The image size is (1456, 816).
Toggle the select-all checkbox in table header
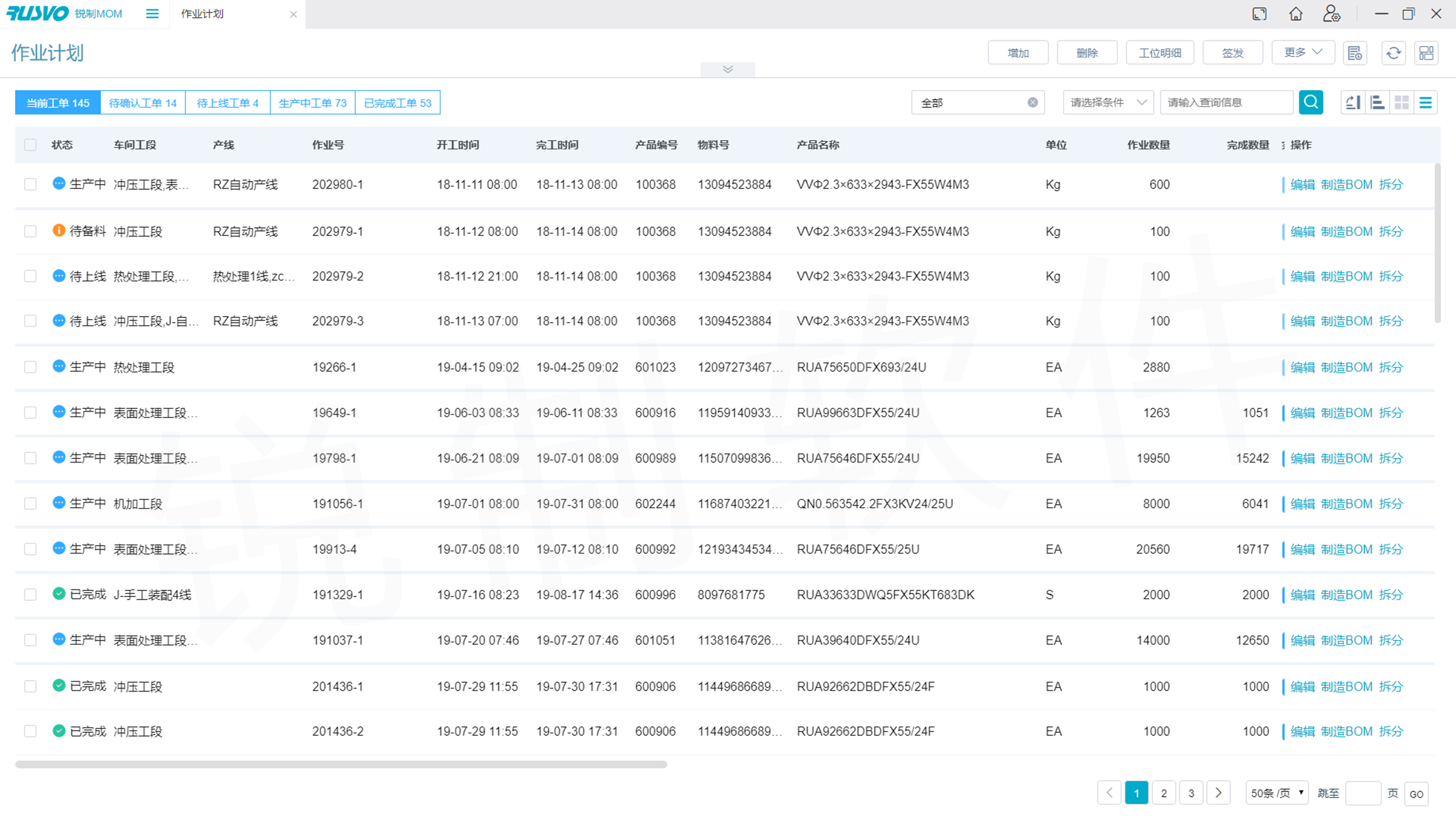(31, 145)
